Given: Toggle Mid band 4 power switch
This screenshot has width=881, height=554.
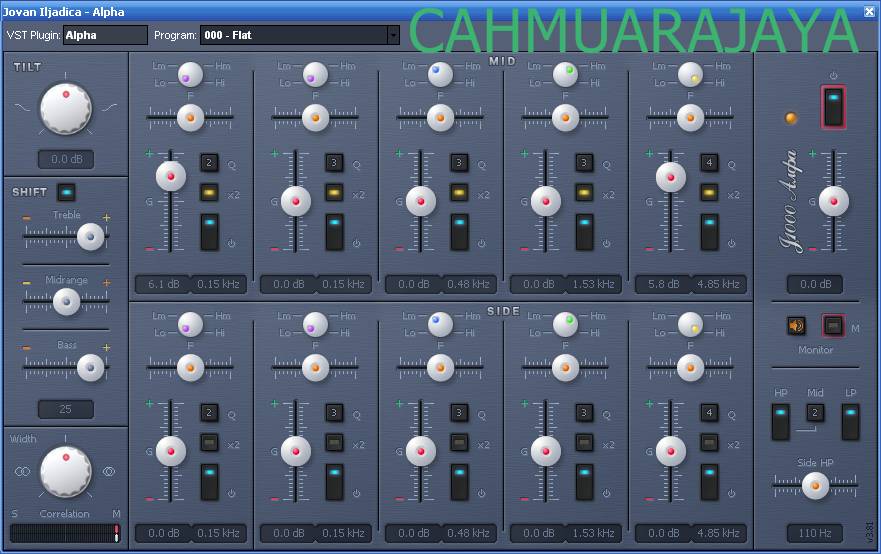Looking at the screenshot, I should pyautogui.click(x=584, y=231).
